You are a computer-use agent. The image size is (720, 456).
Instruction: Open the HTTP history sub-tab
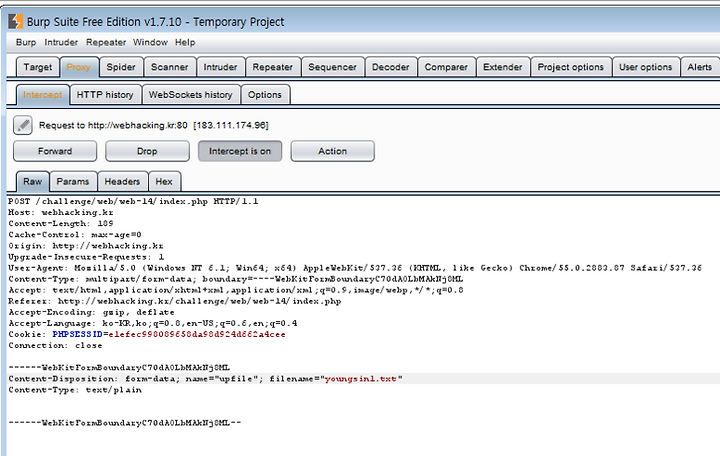click(105, 95)
